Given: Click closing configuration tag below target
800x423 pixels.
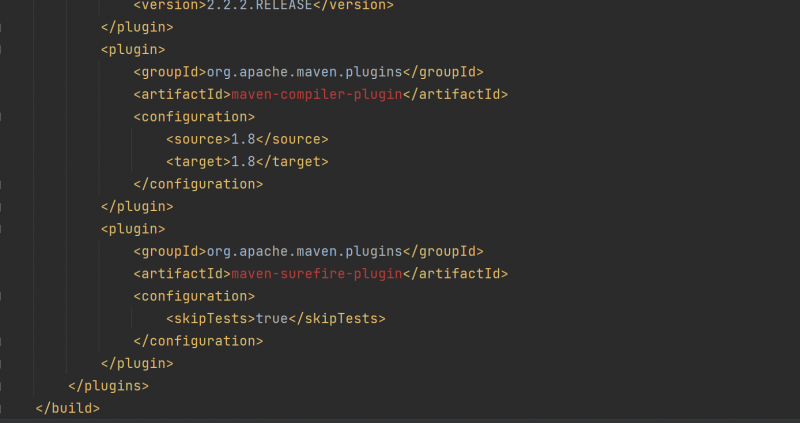Looking at the screenshot, I should [x=198, y=184].
